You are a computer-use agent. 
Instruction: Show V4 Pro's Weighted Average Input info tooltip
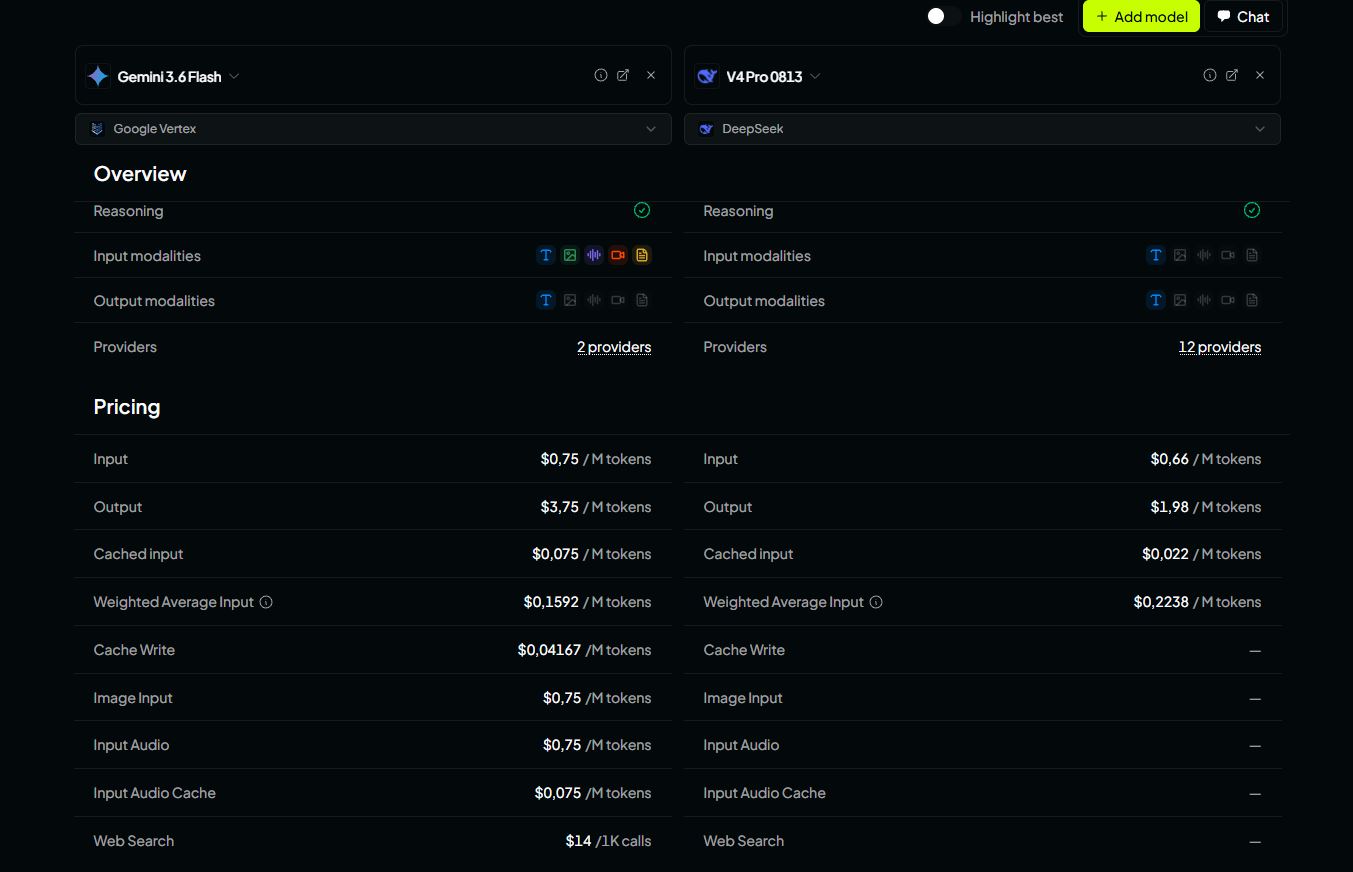click(x=876, y=602)
